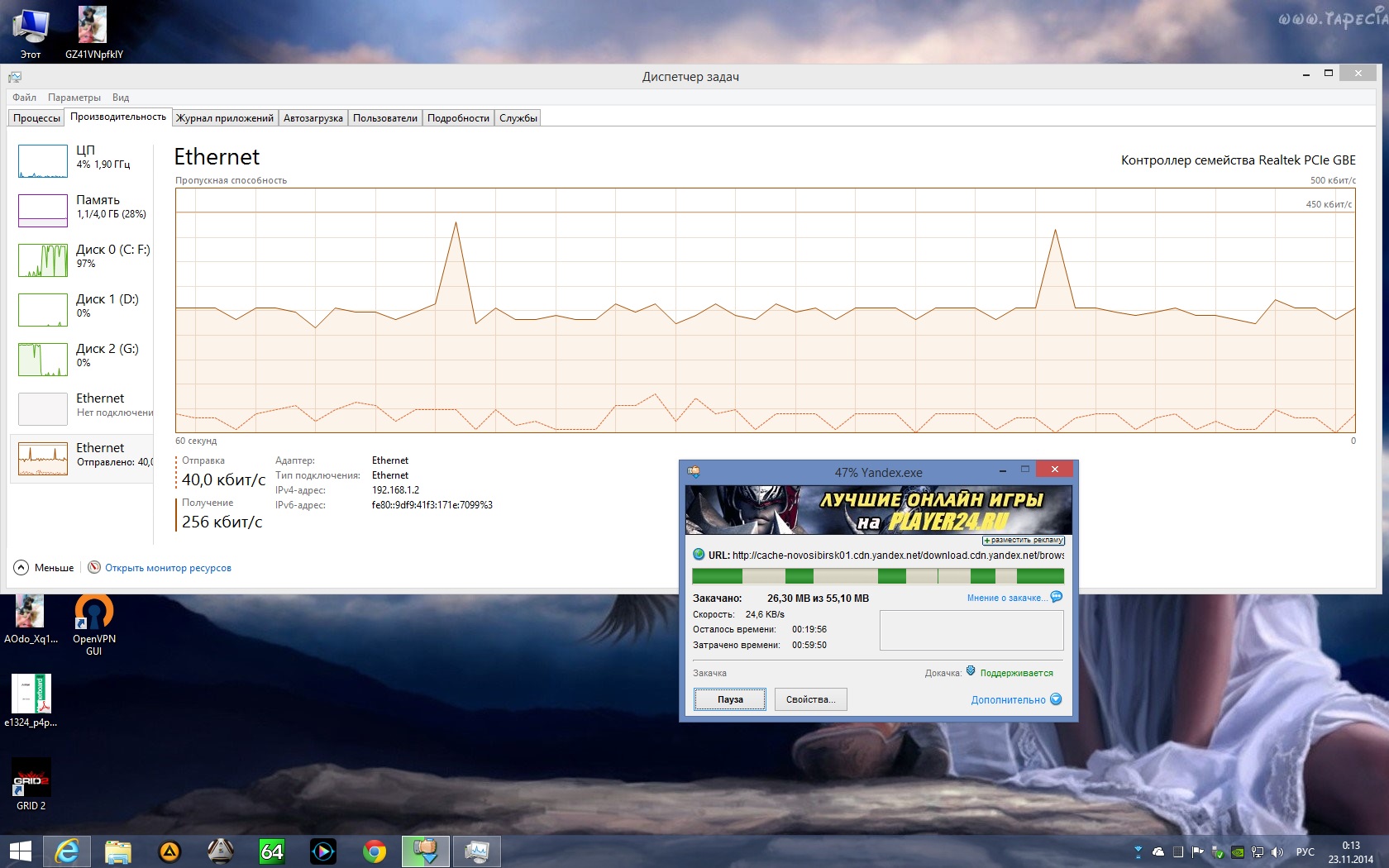Expand the Дополнительно download details
This screenshot has height=868, width=1389.
[x=1015, y=699]
